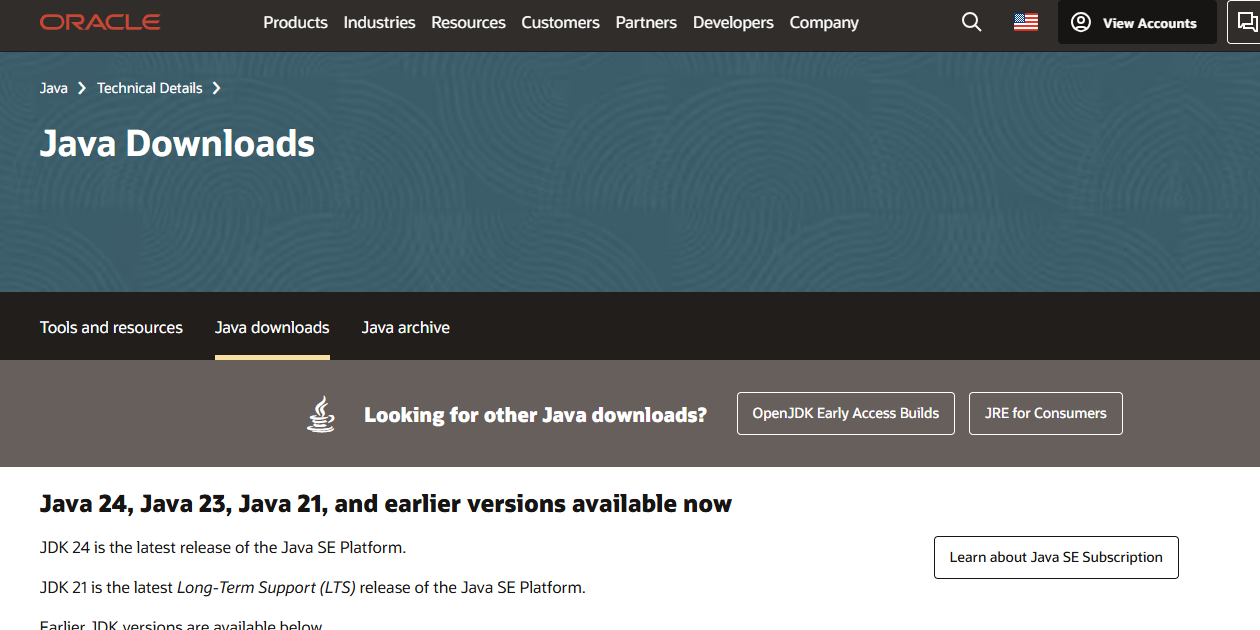Expand the Resources menu
The width and height of the screenshot is (1260, 630).
(468, 22)
